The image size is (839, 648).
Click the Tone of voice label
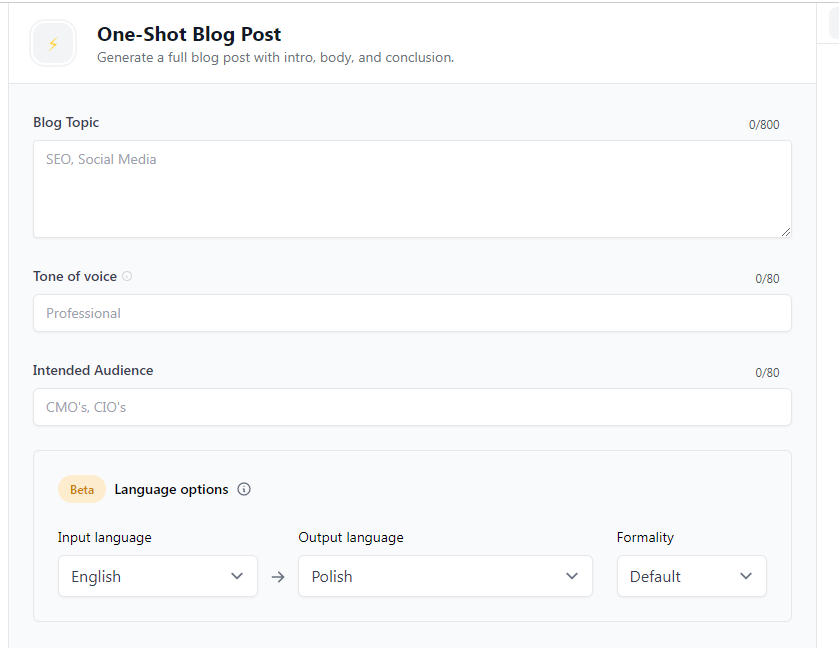(75, 276)
